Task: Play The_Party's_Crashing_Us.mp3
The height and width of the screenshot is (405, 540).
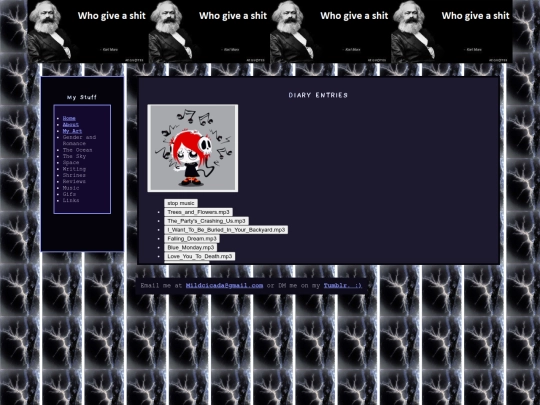Action: point(206,221)
